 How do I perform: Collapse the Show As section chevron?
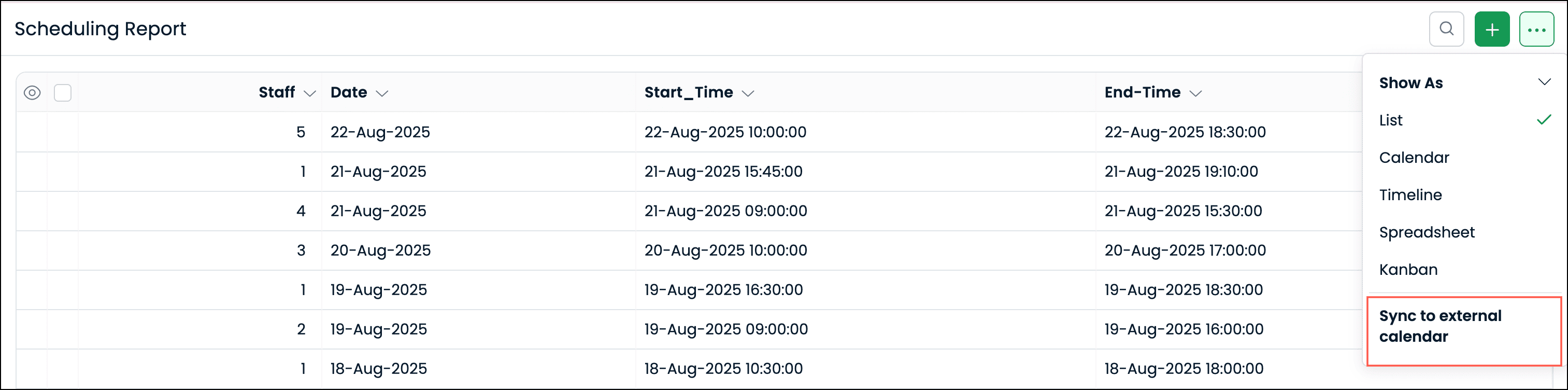point(1544,82)
